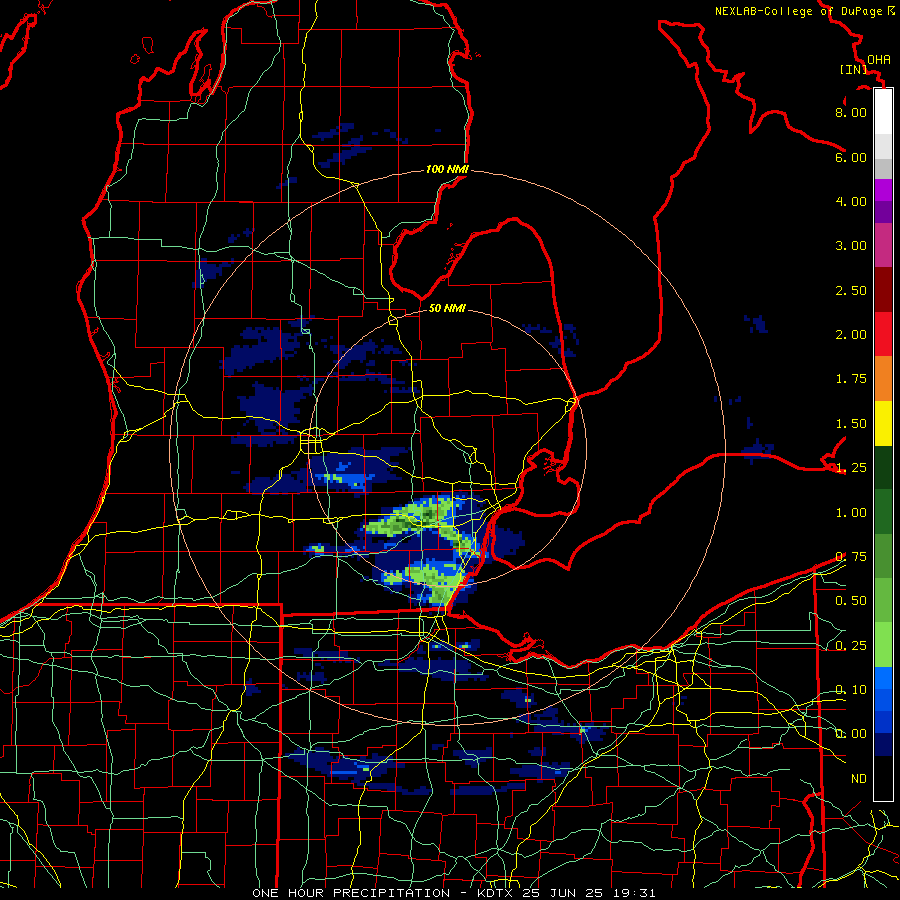
Task: Click the OHA product label above legend
Action: point(879,59)
